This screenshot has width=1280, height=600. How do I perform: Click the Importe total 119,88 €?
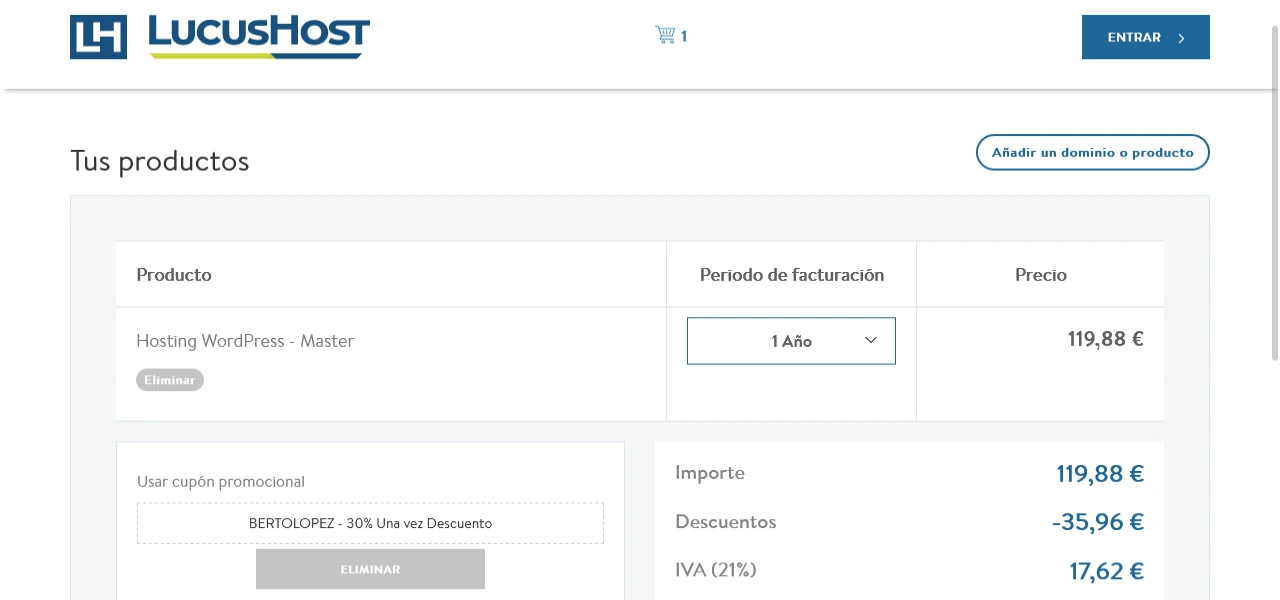tap(1100, 474)
